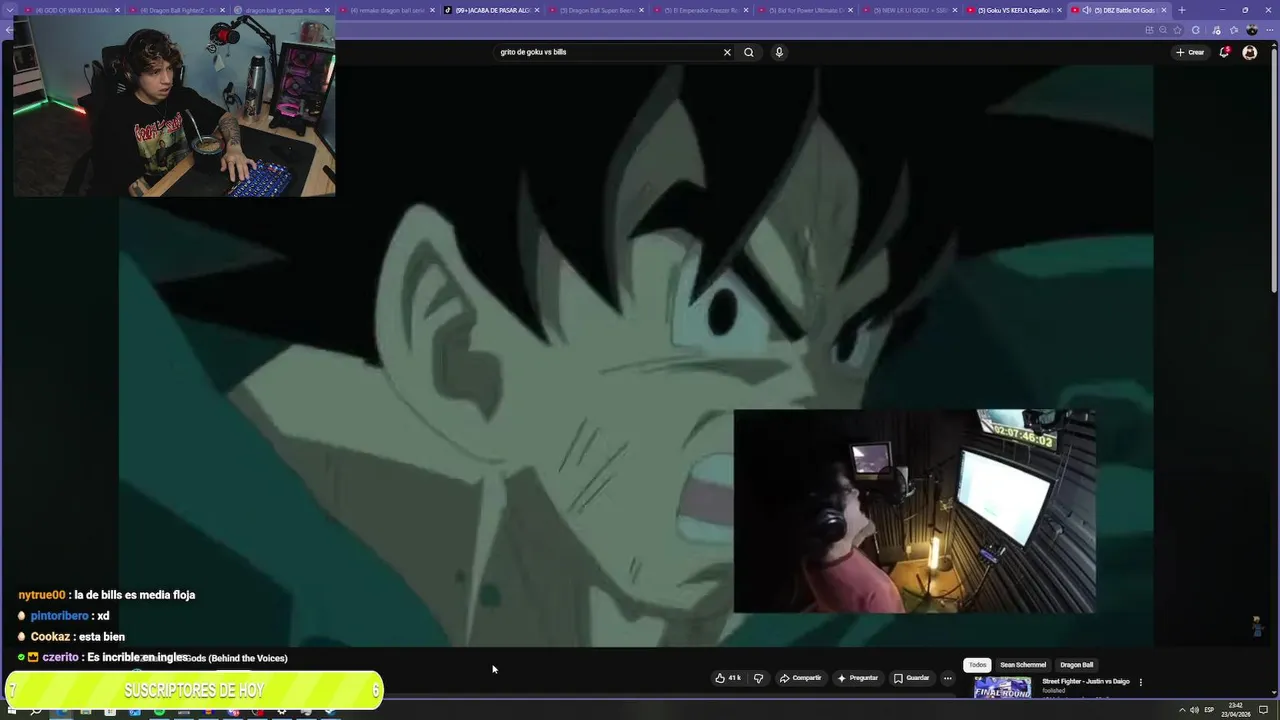Close the Dragon Ball FighterZ tab
The image size is (1280, 720).
point(222,10)
